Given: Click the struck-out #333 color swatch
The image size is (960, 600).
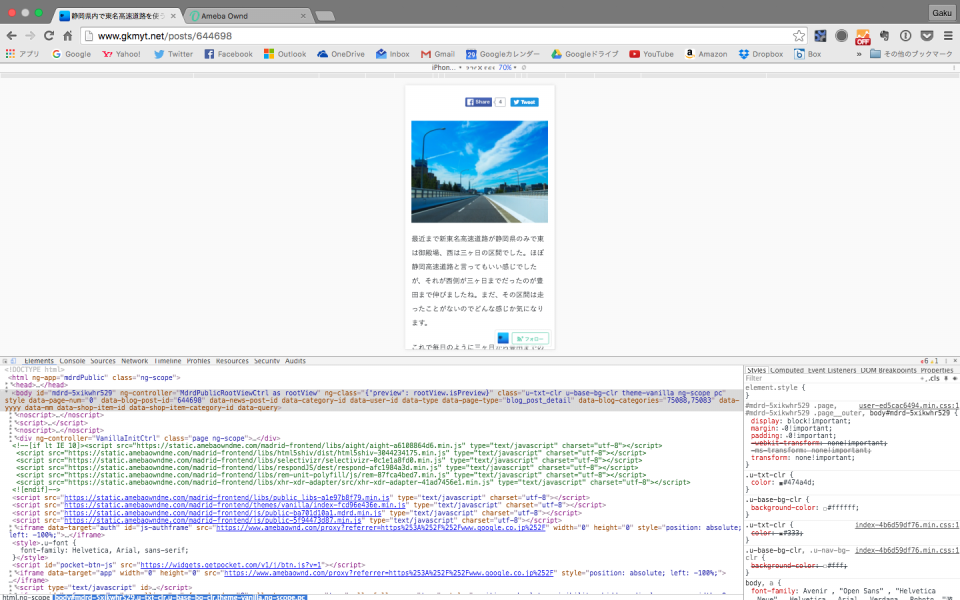Looking at the screenshot, I should coord(781,533).
